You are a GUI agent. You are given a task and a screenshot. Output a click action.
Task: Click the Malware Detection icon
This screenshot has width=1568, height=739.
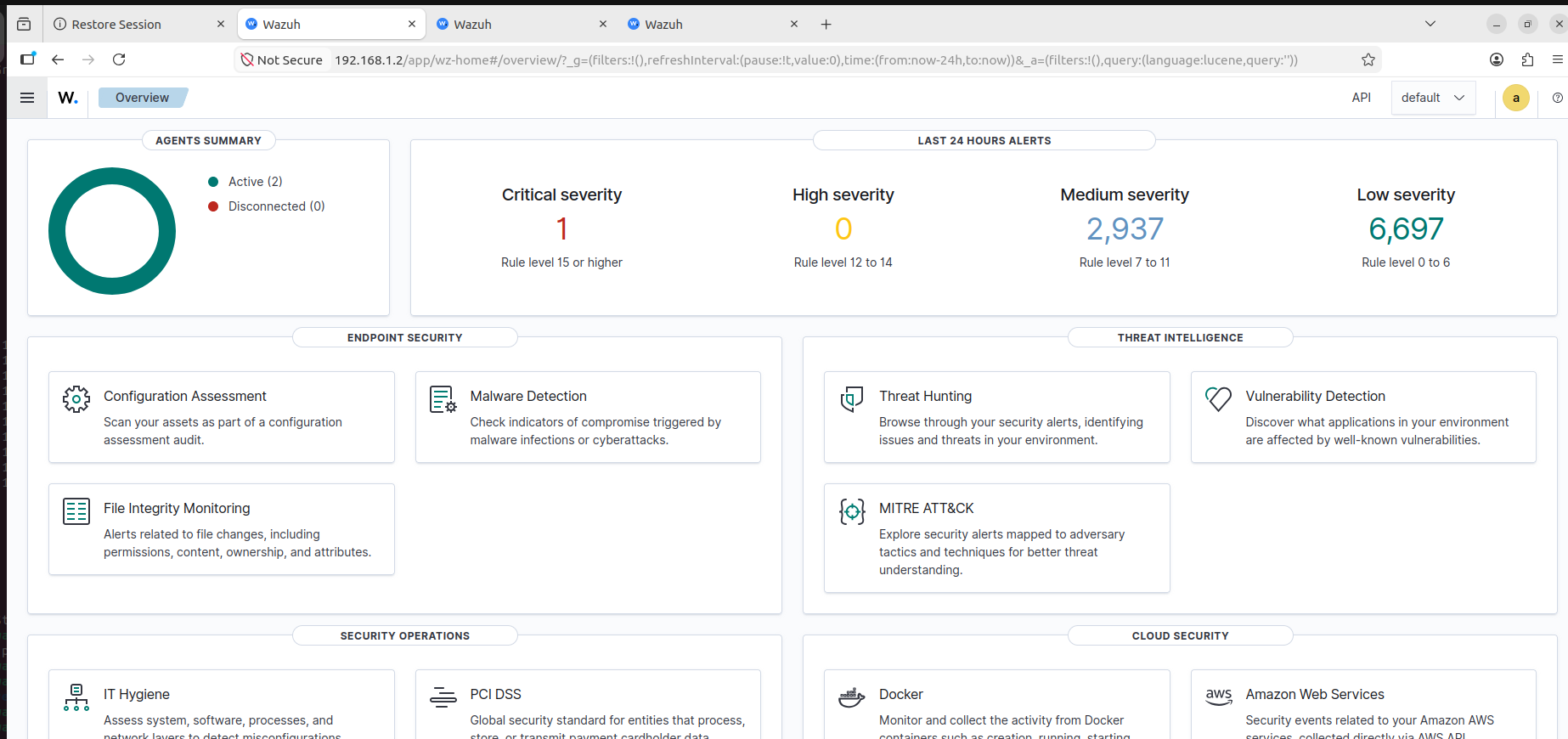tap(443, 398)
